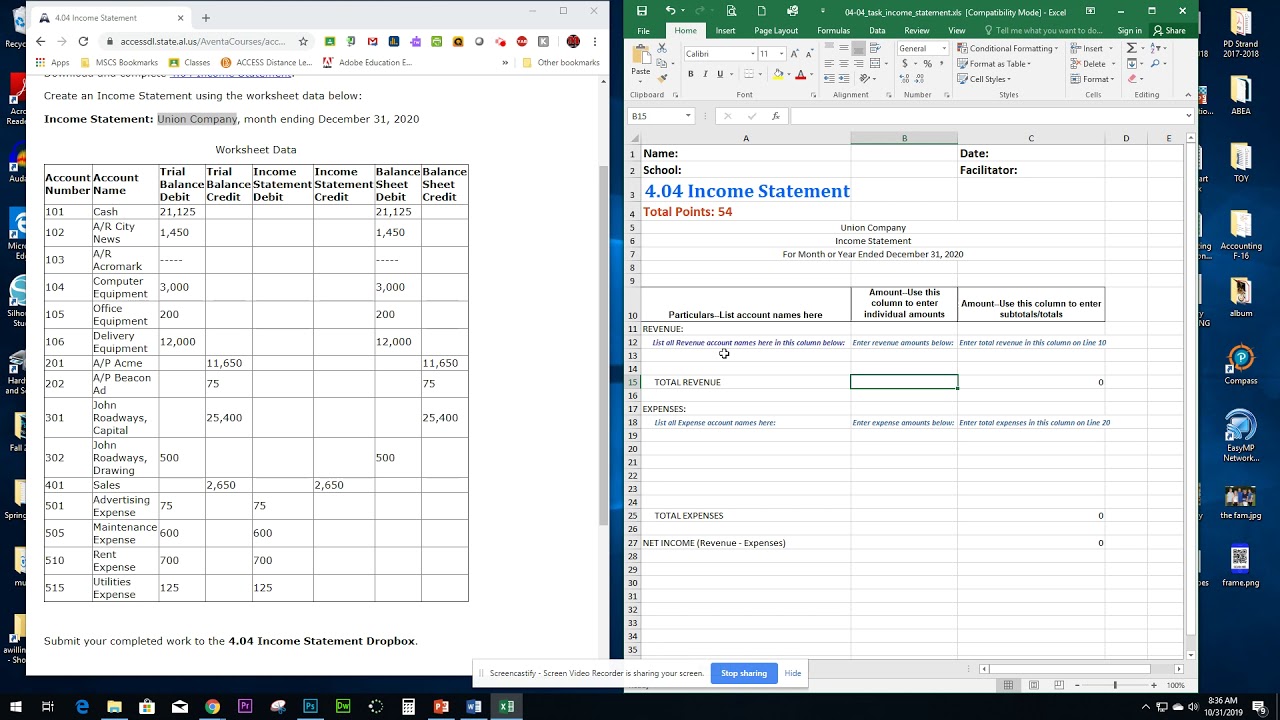Switch to the Formulas tab
Screen dimensions: 1280x720
click(833, 31)
